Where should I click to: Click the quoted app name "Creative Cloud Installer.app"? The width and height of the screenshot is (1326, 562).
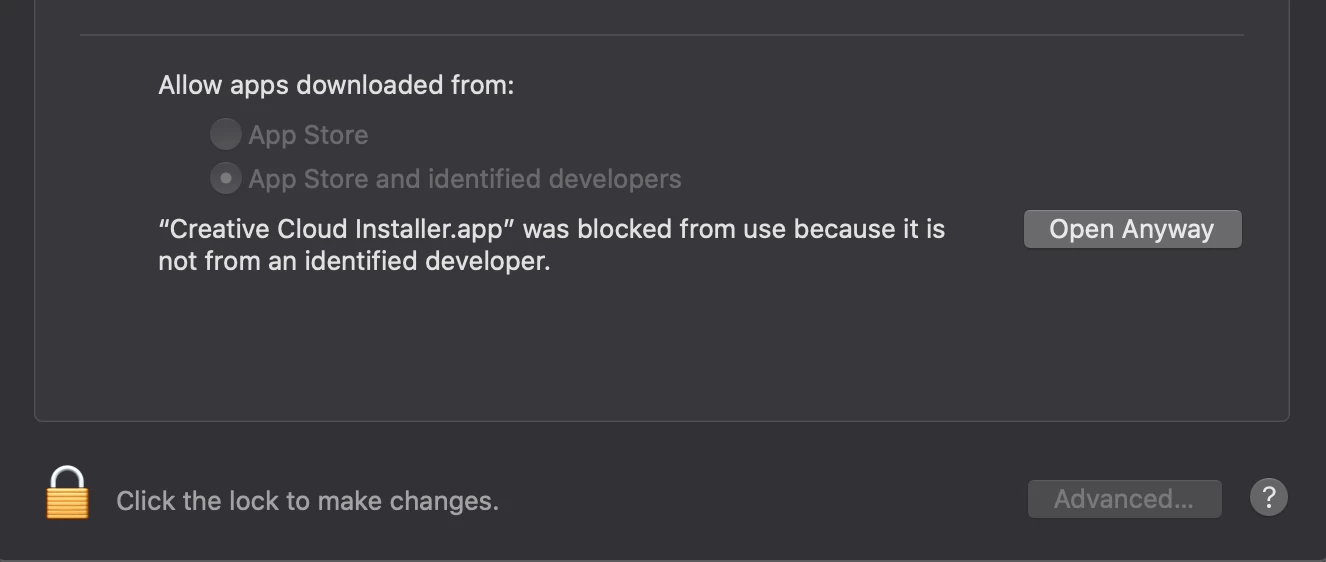(x=336, y=229)
